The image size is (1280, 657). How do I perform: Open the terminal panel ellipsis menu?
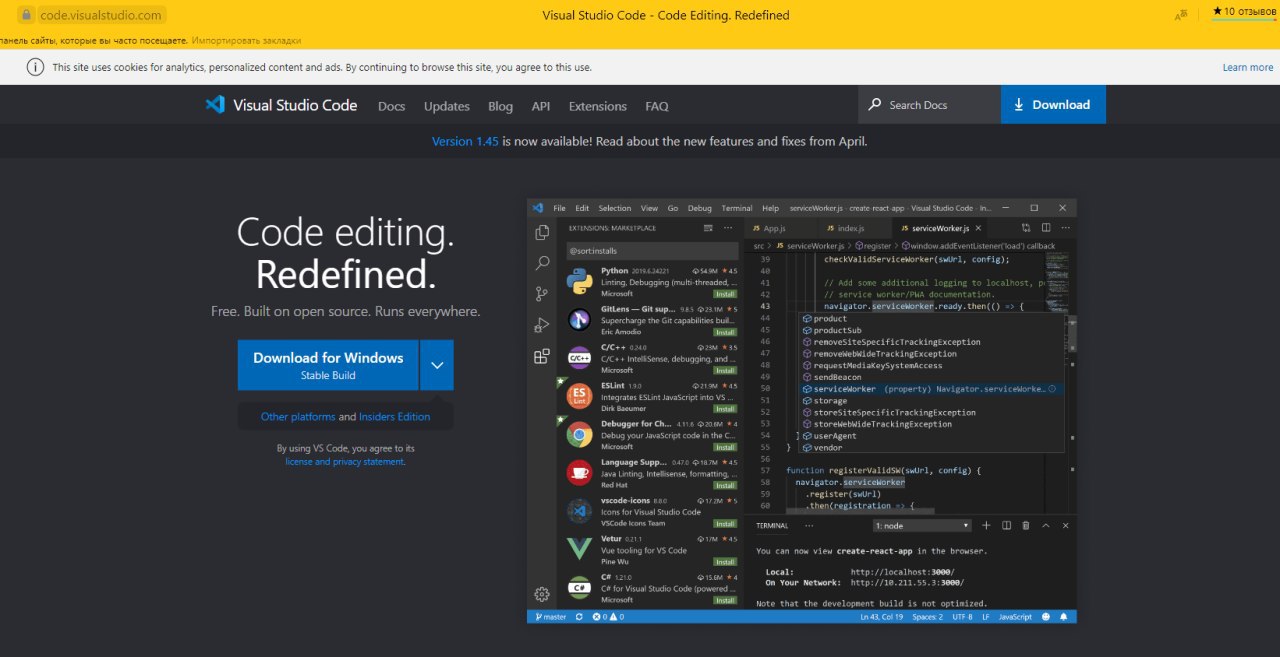809,525
